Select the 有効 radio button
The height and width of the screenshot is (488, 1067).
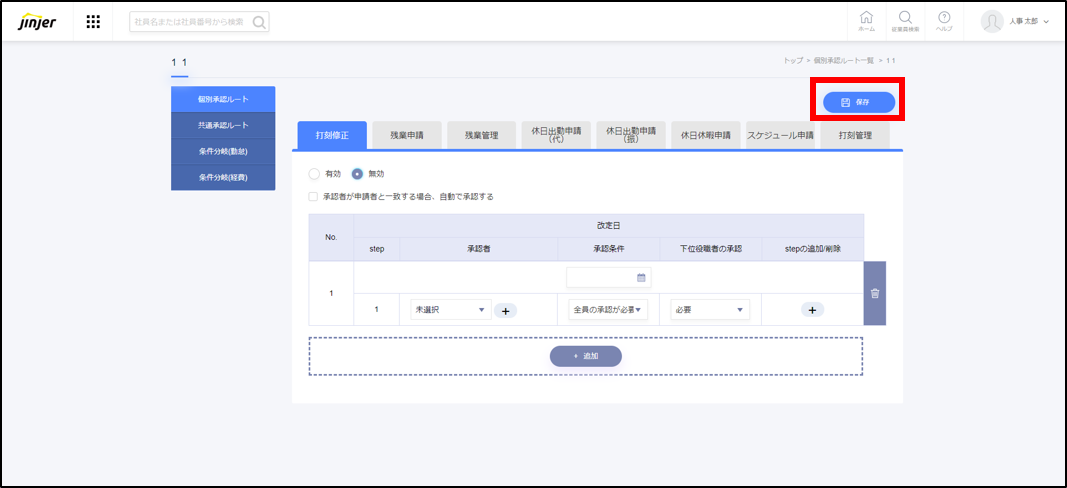point(314,174)
